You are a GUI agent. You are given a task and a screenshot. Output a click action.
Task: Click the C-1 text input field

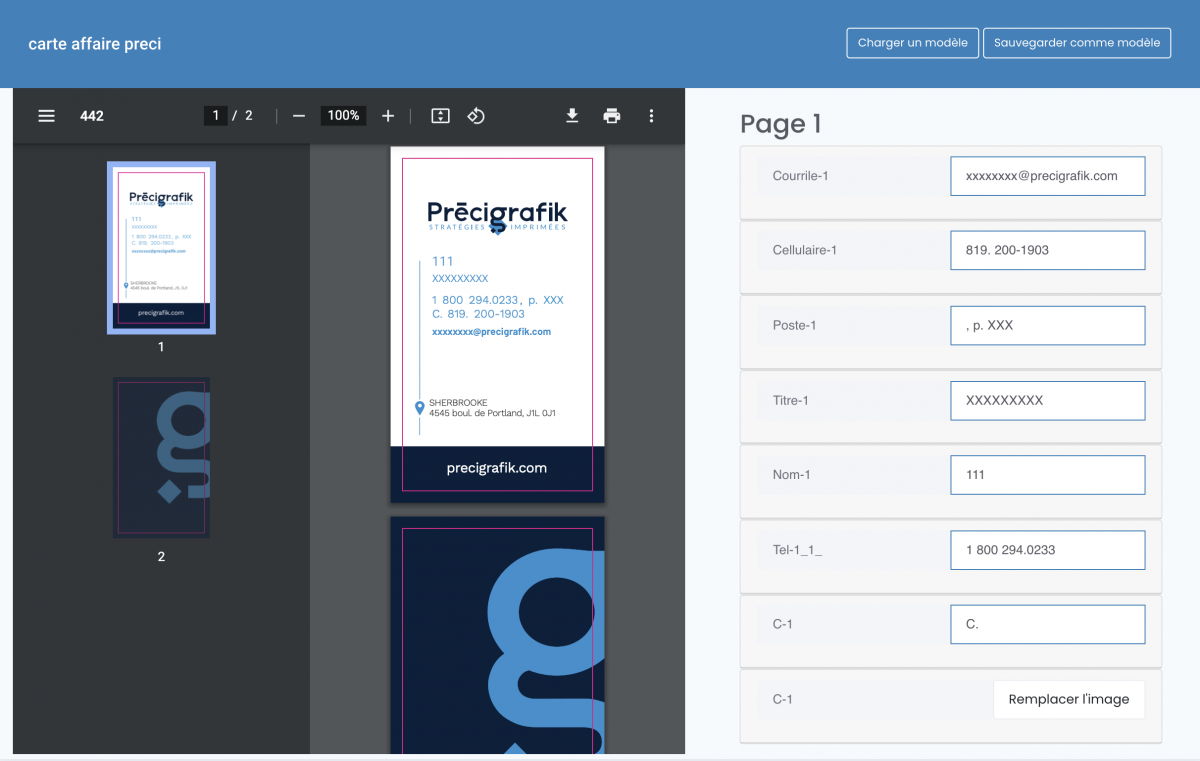pyautogui.click(x=1048, y=624)
